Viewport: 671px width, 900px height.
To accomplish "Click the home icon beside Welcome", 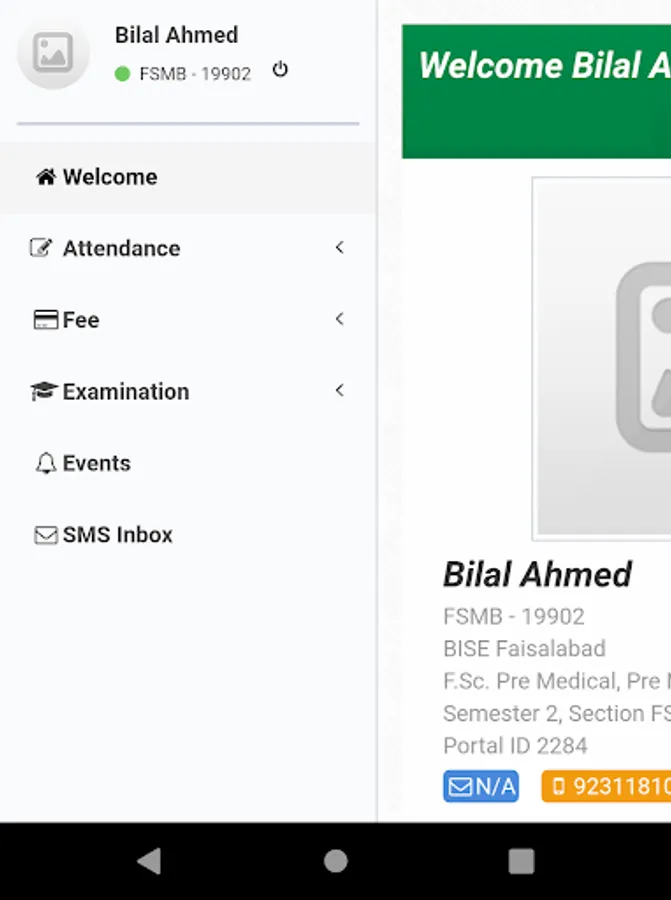I will (x=45, y=177).
